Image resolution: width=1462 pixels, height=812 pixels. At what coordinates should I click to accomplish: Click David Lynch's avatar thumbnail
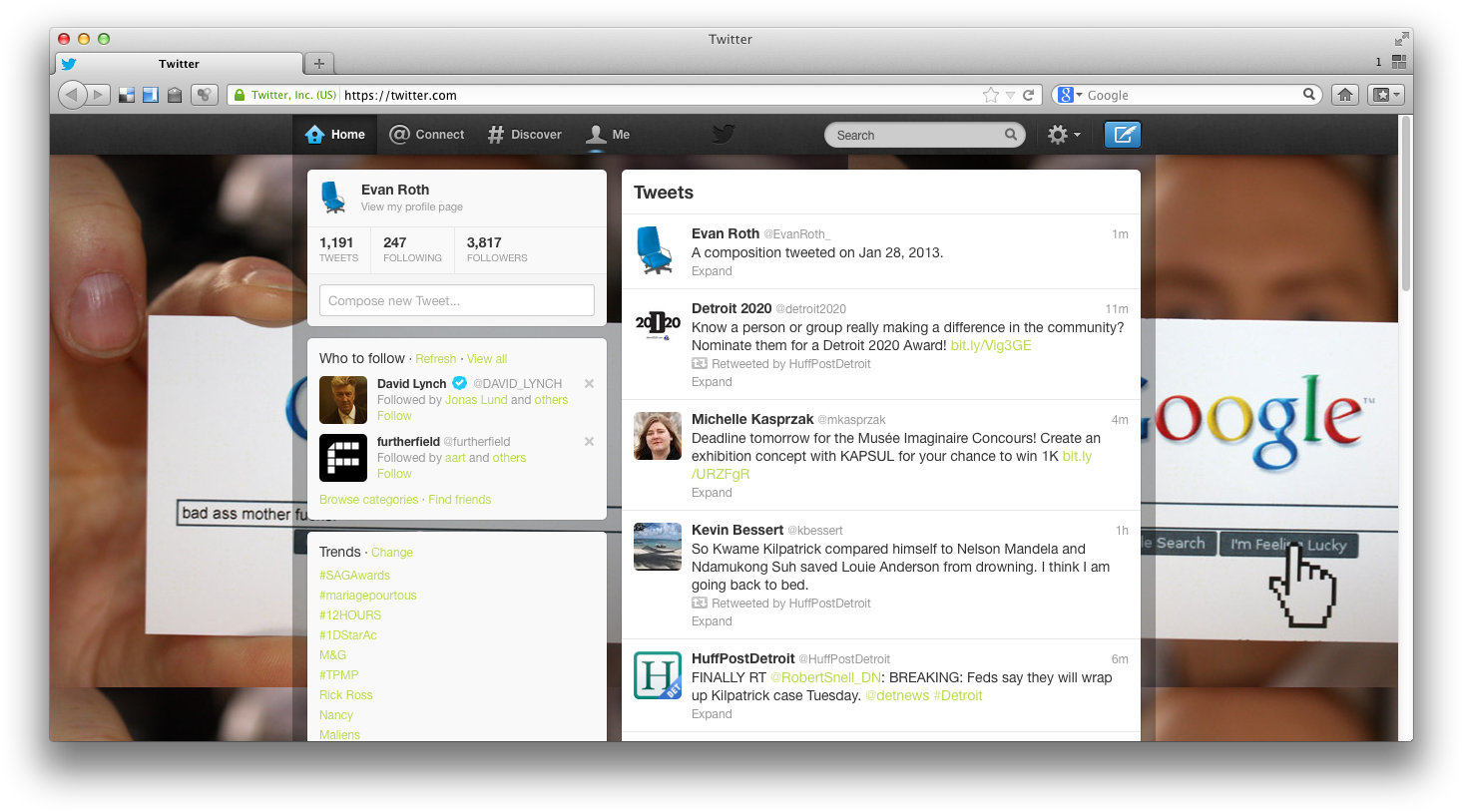(x=343, y=400)
